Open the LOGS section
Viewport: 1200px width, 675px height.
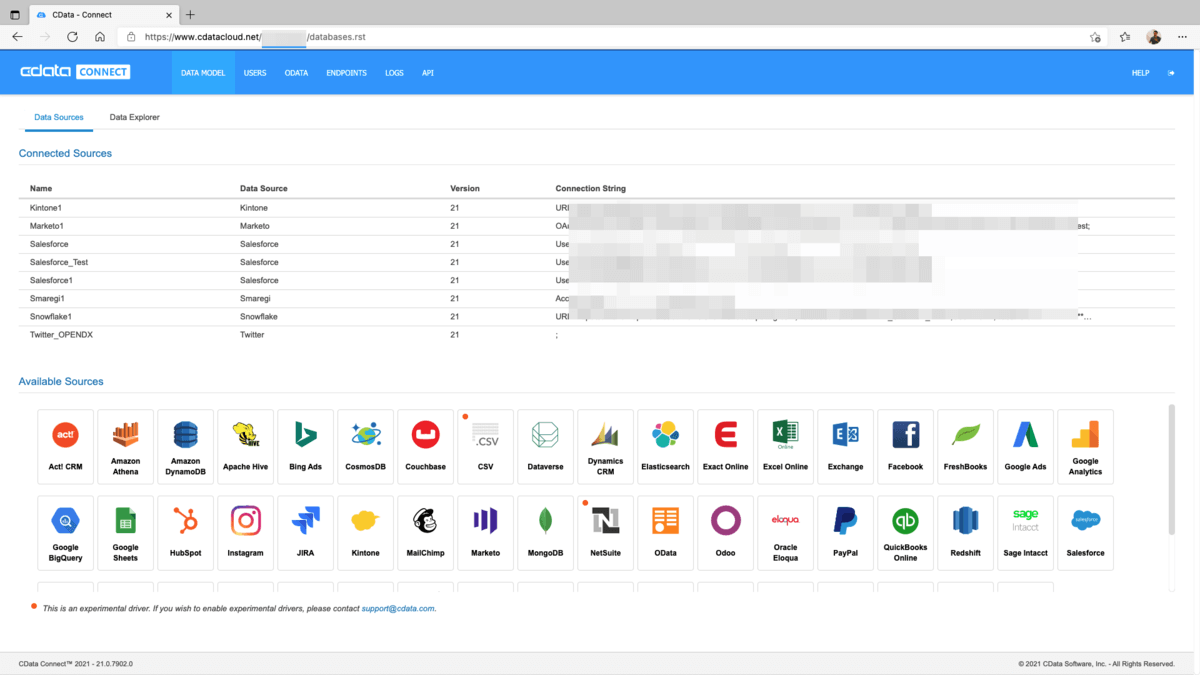[x=394, y=73]
